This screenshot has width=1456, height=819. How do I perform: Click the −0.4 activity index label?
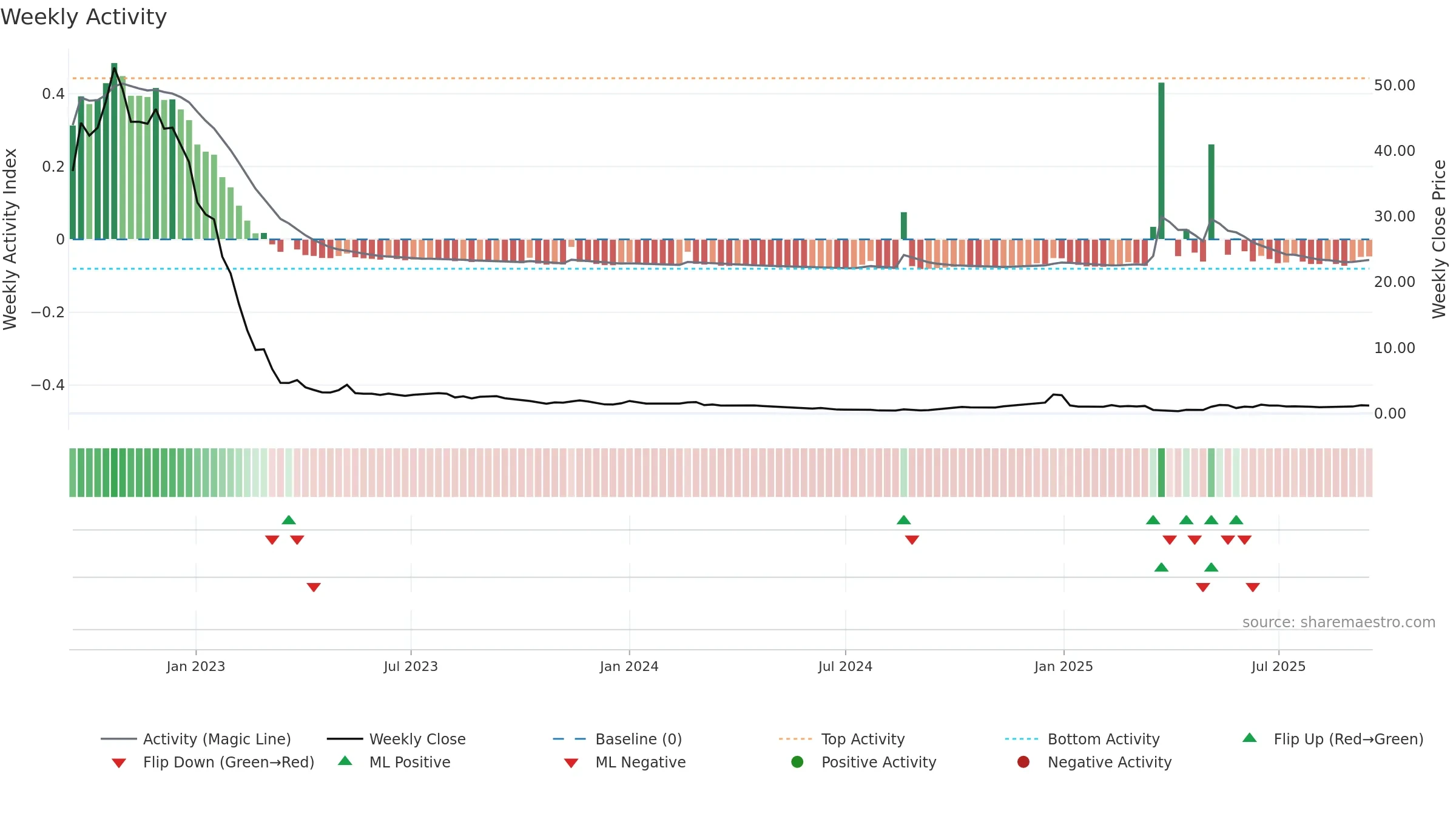[x=47, y=385]
